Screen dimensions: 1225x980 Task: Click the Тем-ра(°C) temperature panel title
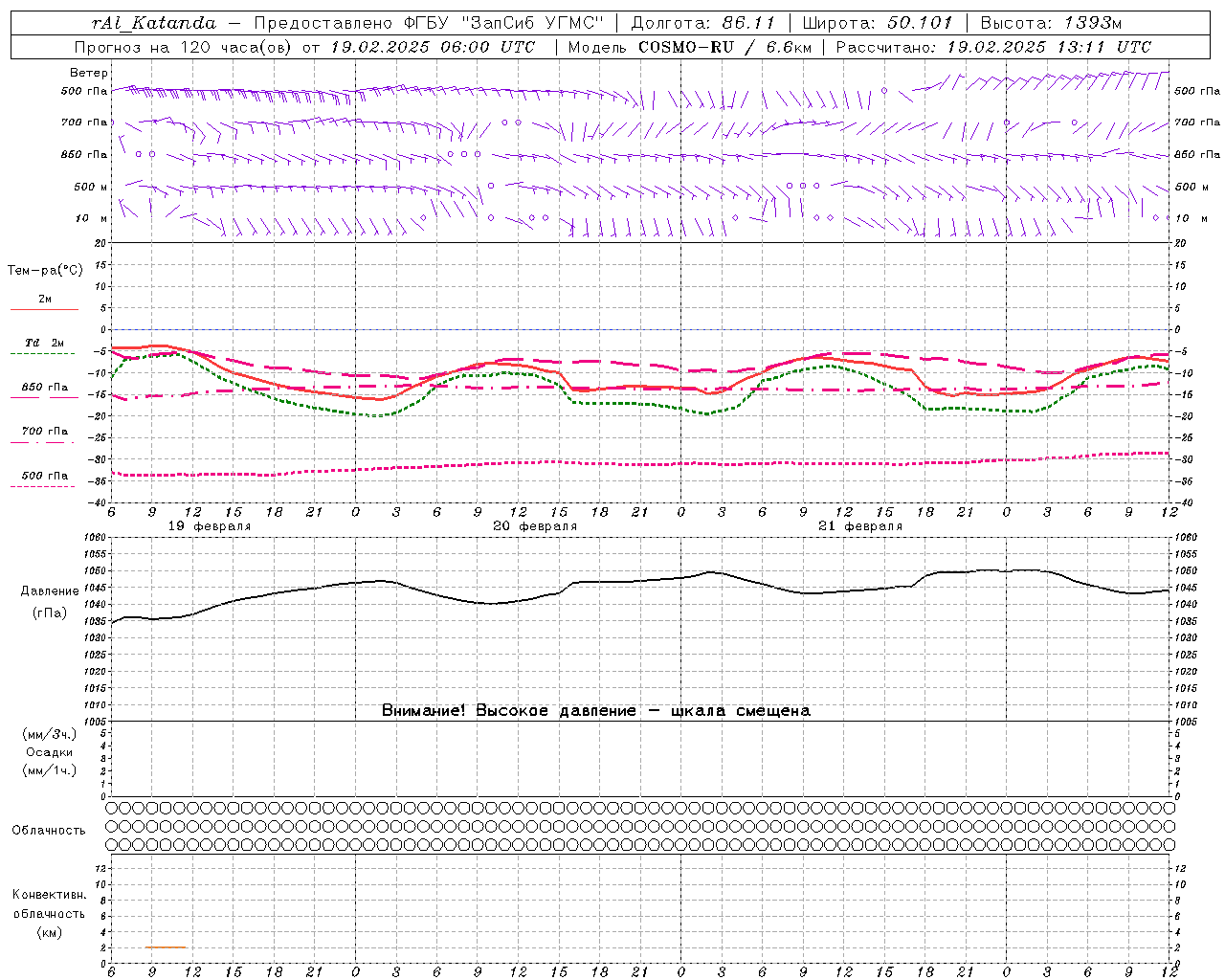pos(45,271)
